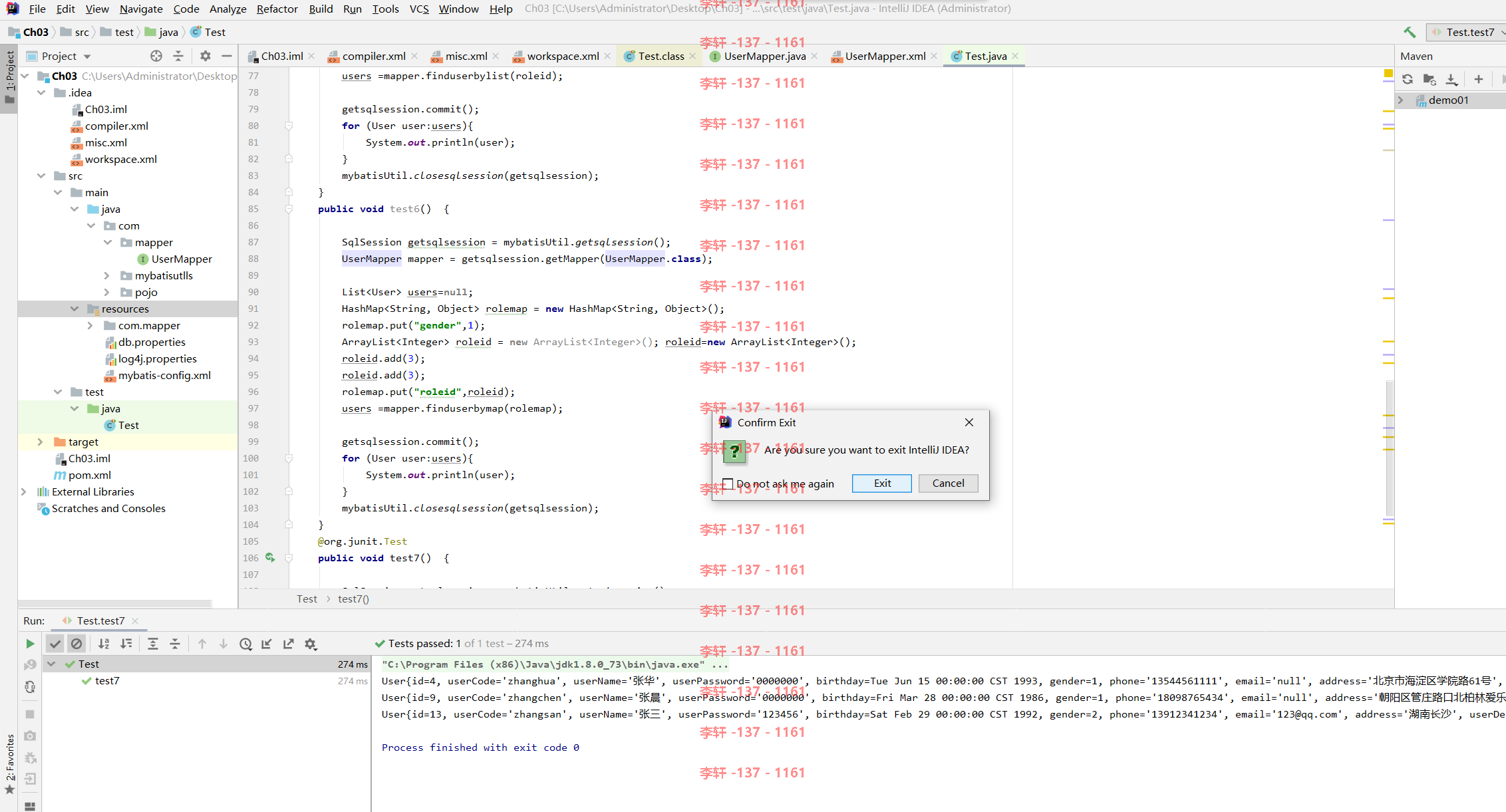Click Project panel horizontal scrollbar
This screenshot has height=812, width=1506.
[115, 604]
